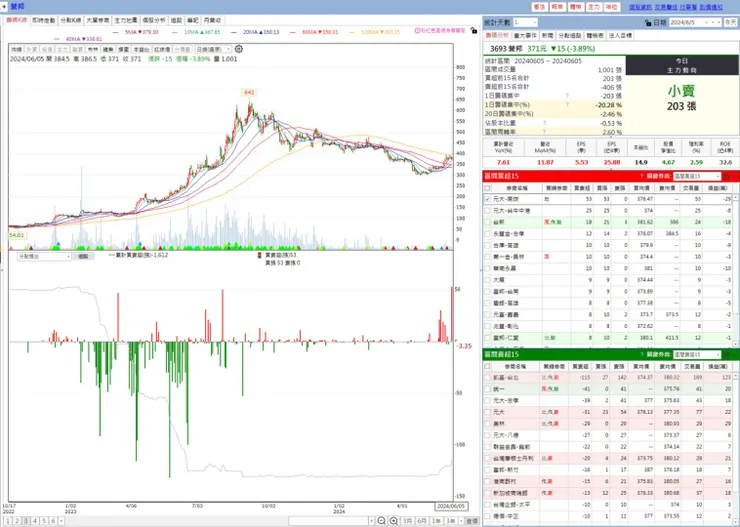
Task: Click the help icon in red 買超15 header
Action: tap(641, 176)
